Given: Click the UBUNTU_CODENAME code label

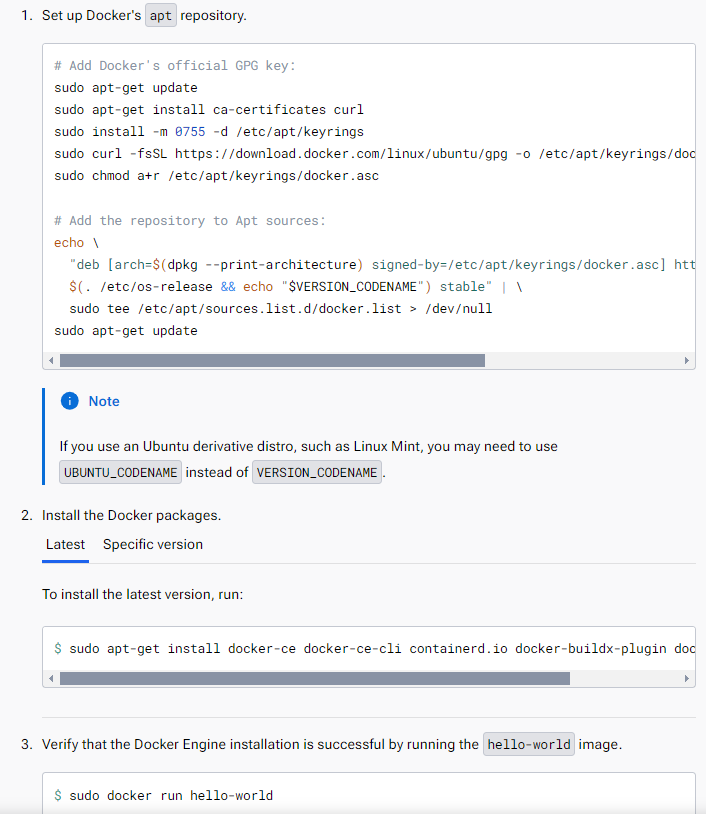Looking at the screenshot, I should [120, 472].
